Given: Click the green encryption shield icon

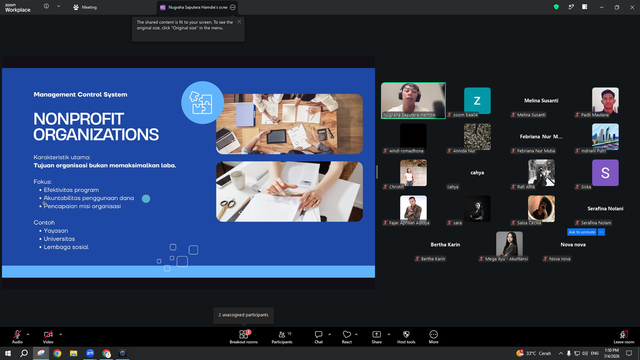Looking at the screenshot, I should [556, 7].
